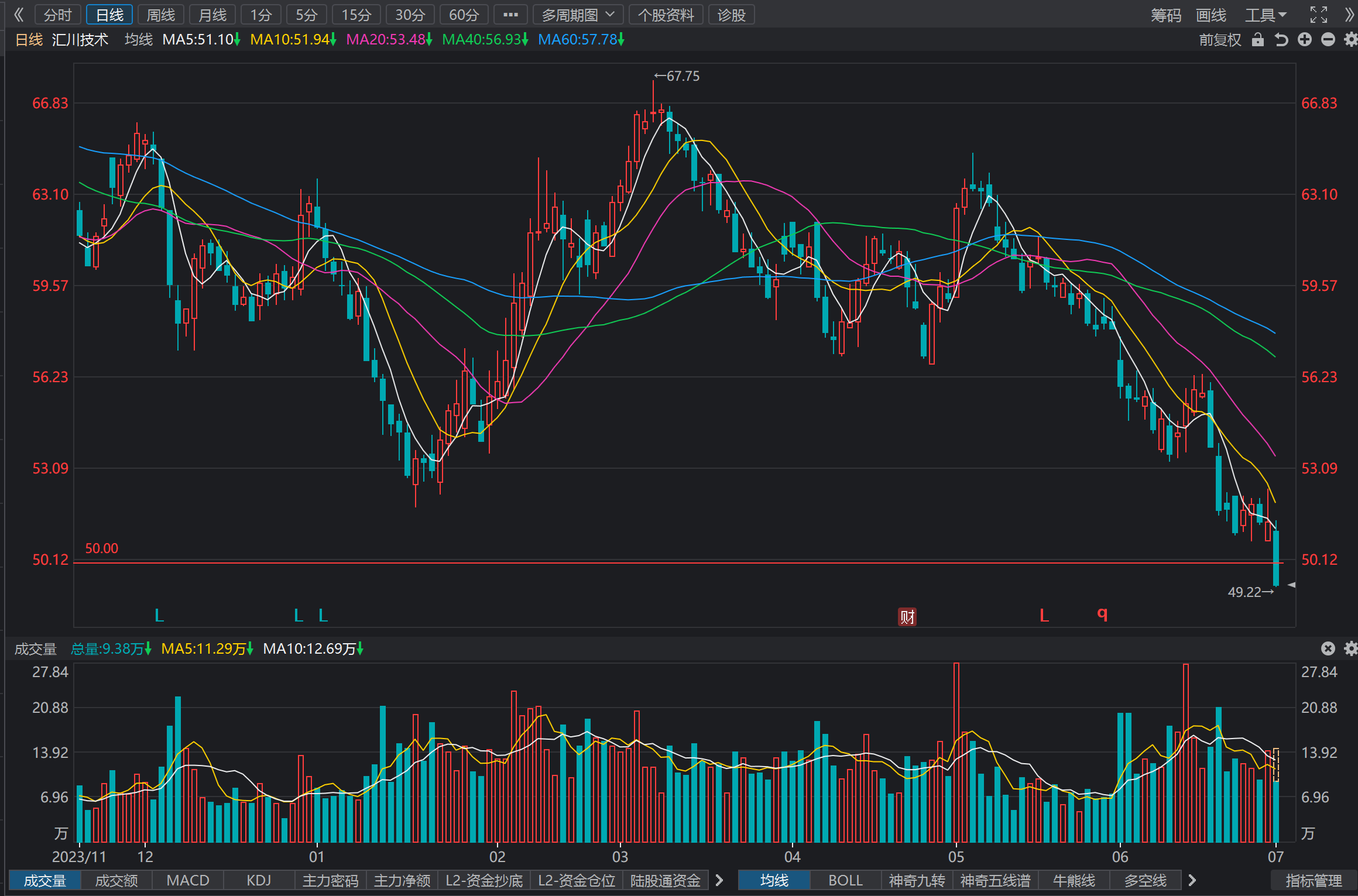Close the volume sub-panel with X icon
Image resolution: width=1358 pixels, height=896 pixels.
[x=1328, y=648]
